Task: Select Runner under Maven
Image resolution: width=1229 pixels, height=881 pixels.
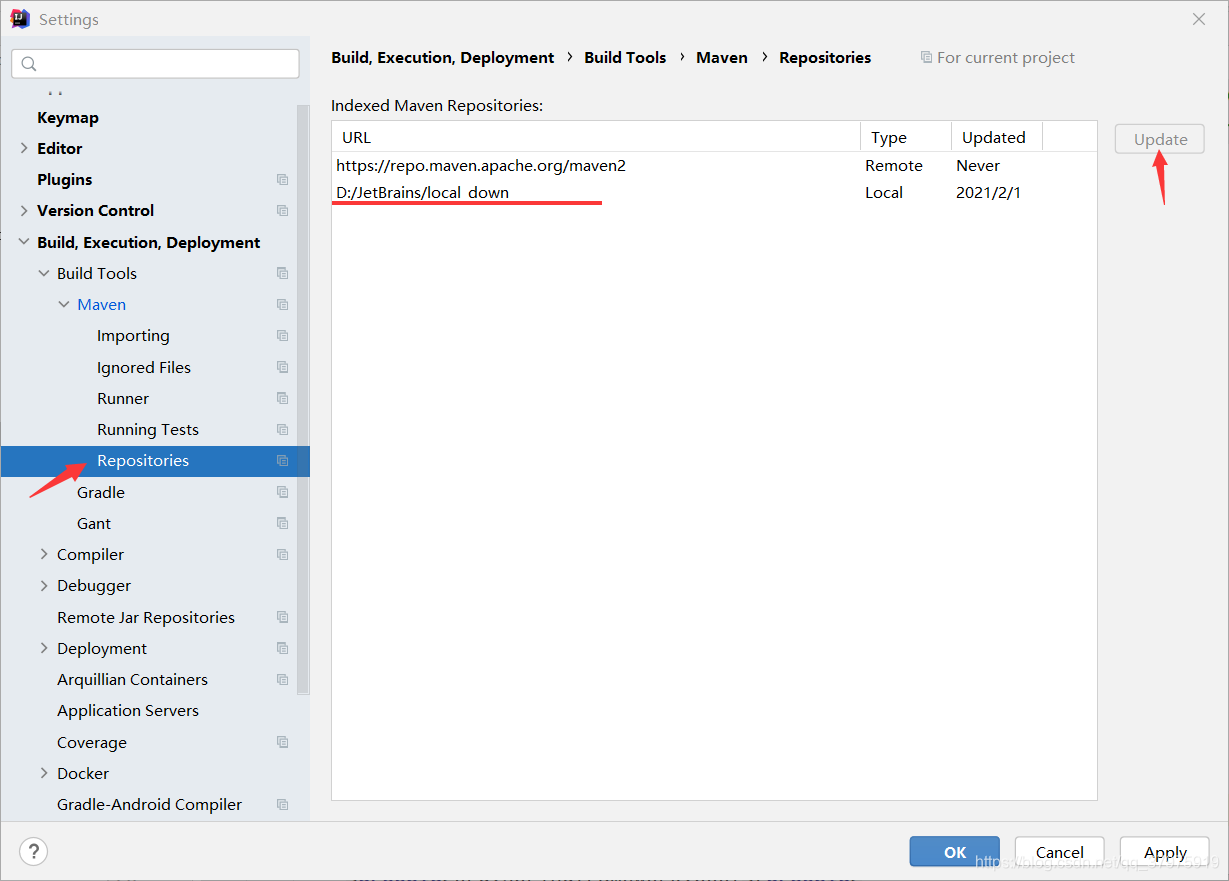Action: (123, 399)
